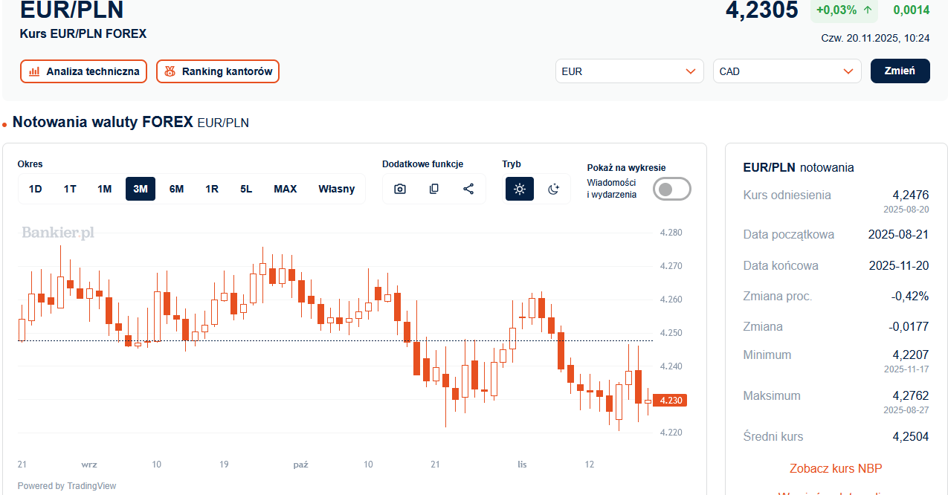
Task: Click the lis label on chart axis
Action: (x=522, y=464)
